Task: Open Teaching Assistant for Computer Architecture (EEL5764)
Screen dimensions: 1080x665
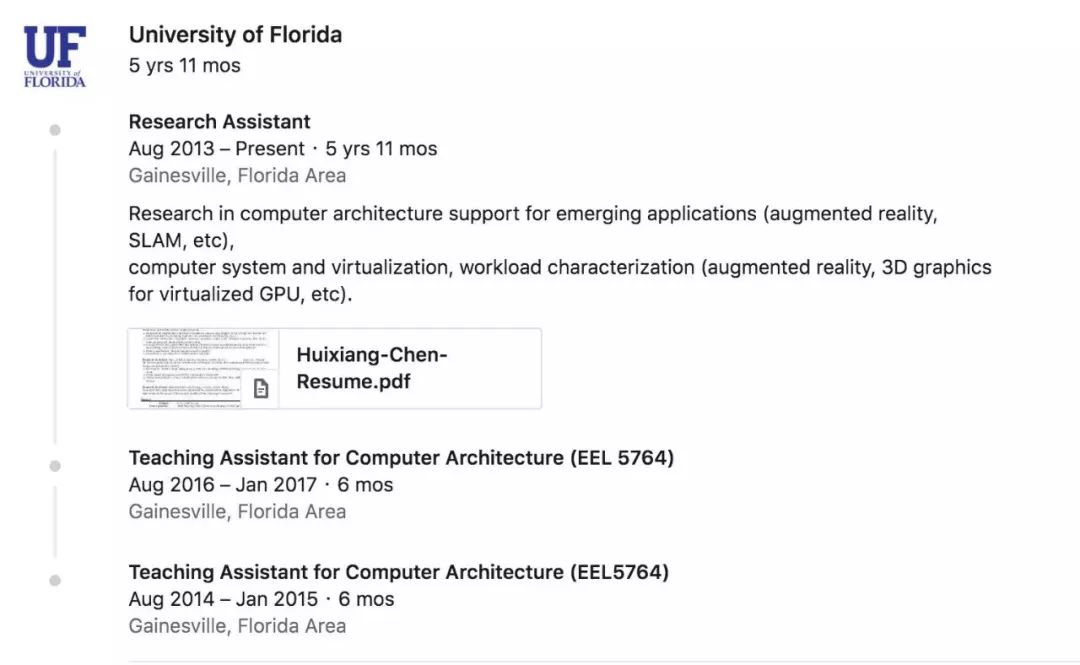Action: click(x=398, y=572)
